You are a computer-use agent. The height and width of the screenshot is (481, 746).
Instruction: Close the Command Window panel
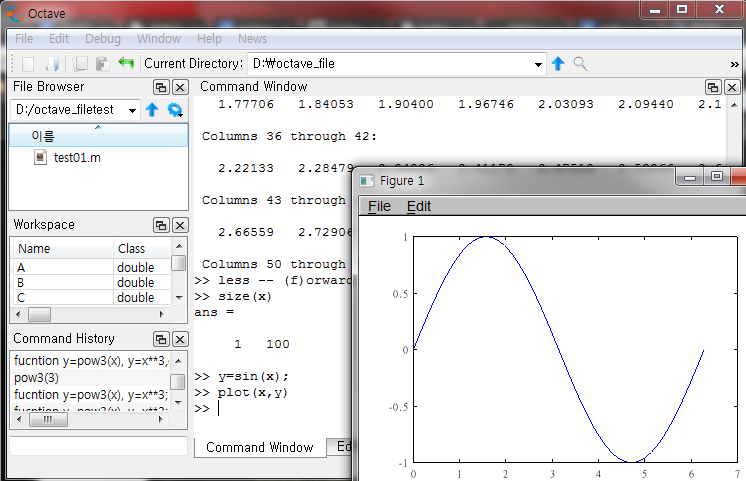(x=732, y=87)
